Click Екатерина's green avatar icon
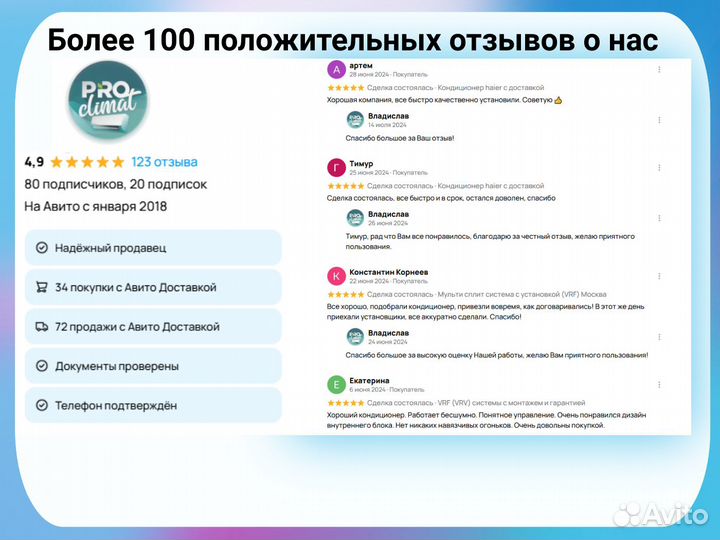720x540 pixels. pos(336,385)
